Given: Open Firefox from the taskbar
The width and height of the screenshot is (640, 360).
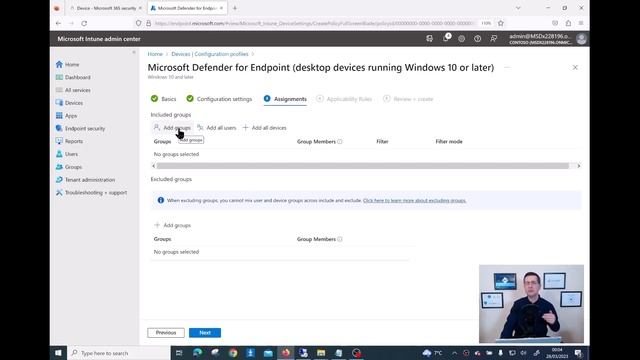Looking at the screenshot, I should [x=286, y=353].
